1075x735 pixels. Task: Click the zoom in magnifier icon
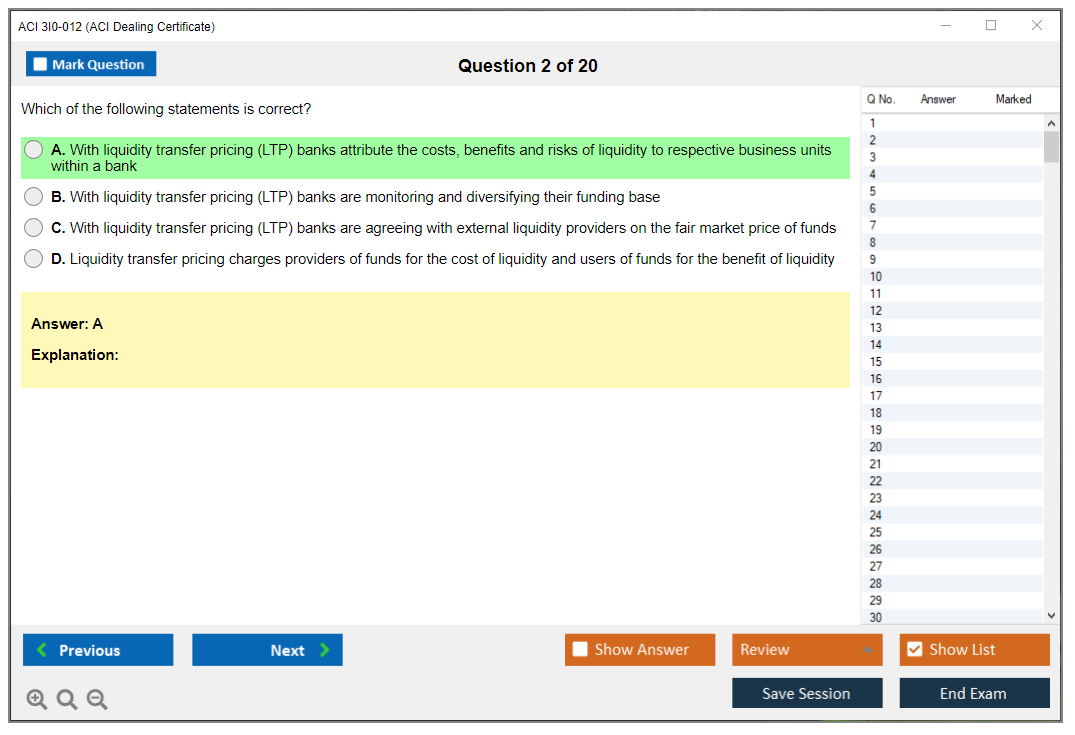(x=37, y=700)
